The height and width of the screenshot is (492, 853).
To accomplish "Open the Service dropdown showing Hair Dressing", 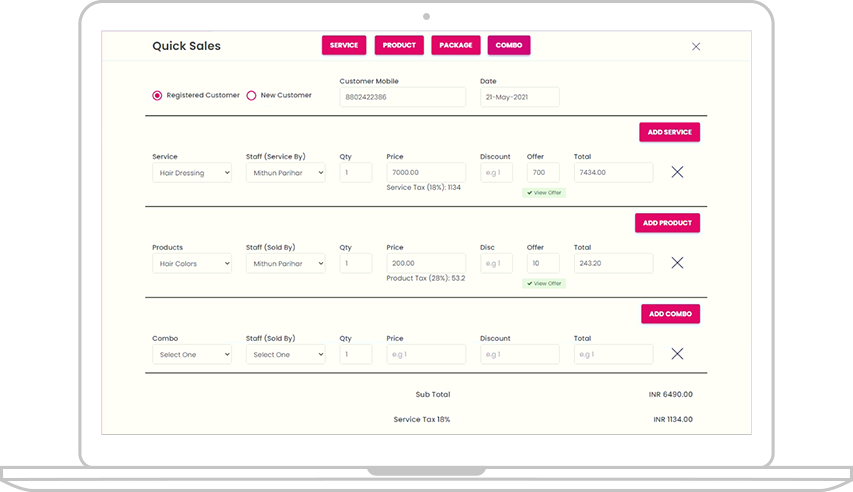I will click(191, 173).
